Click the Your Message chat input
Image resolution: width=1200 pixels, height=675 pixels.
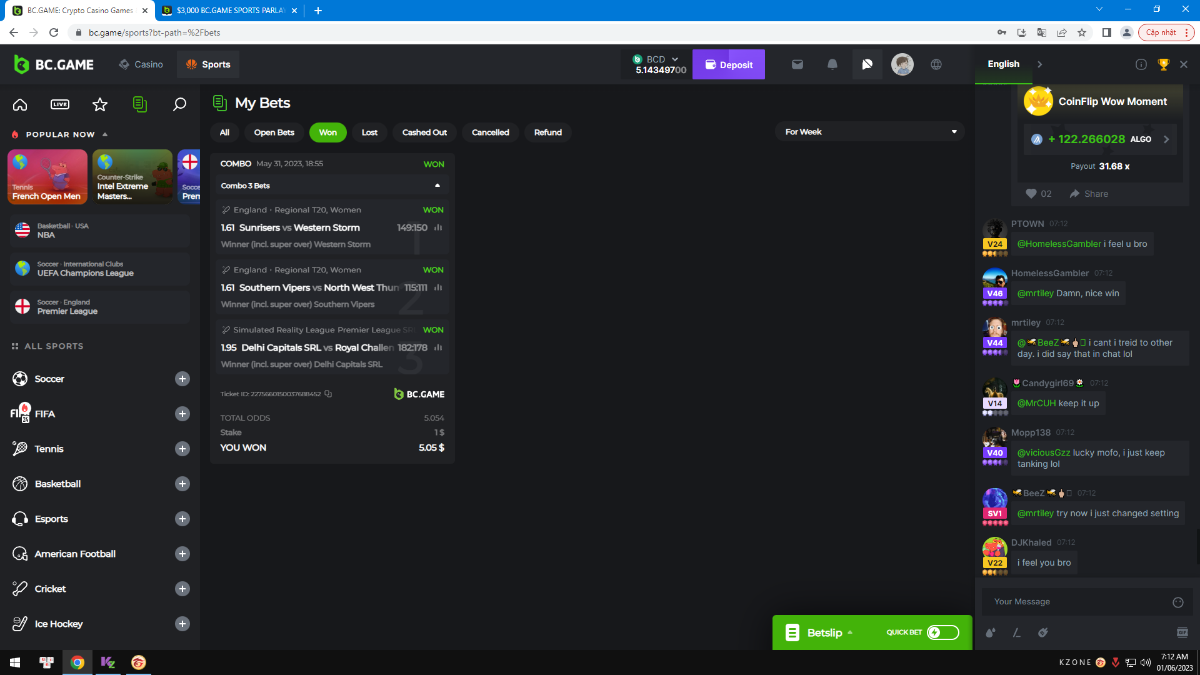click(1075, 602)
